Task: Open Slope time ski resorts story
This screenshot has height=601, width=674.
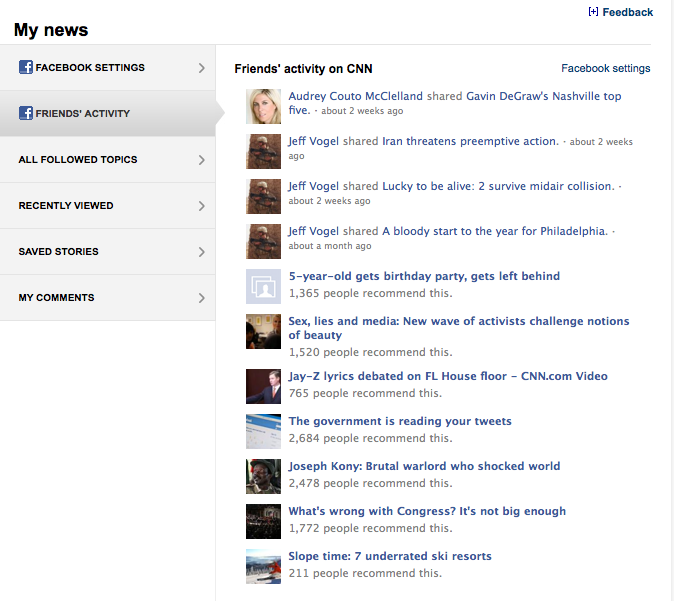Action: point(390,556)
